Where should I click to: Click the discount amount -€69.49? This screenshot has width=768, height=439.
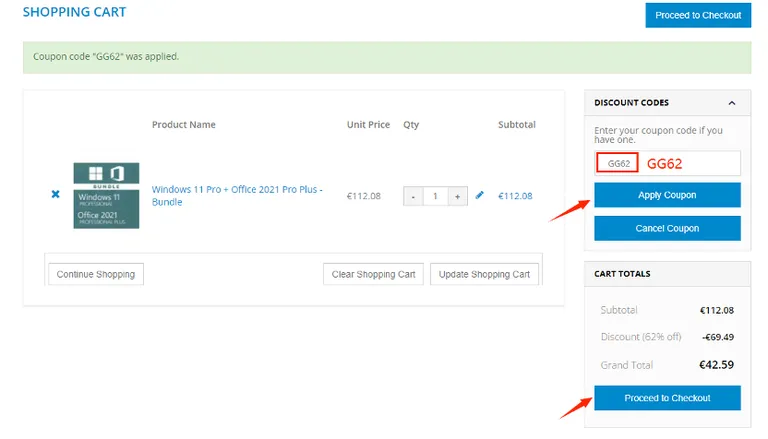pyautogui.click(x=718, y=337)
